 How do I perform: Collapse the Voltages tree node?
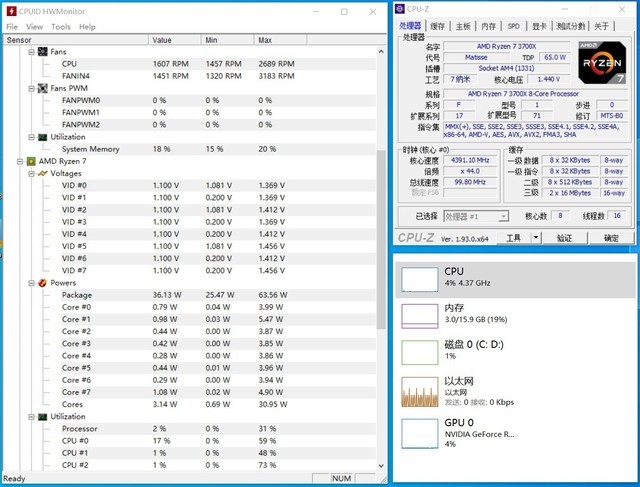[x=31, y=173]
